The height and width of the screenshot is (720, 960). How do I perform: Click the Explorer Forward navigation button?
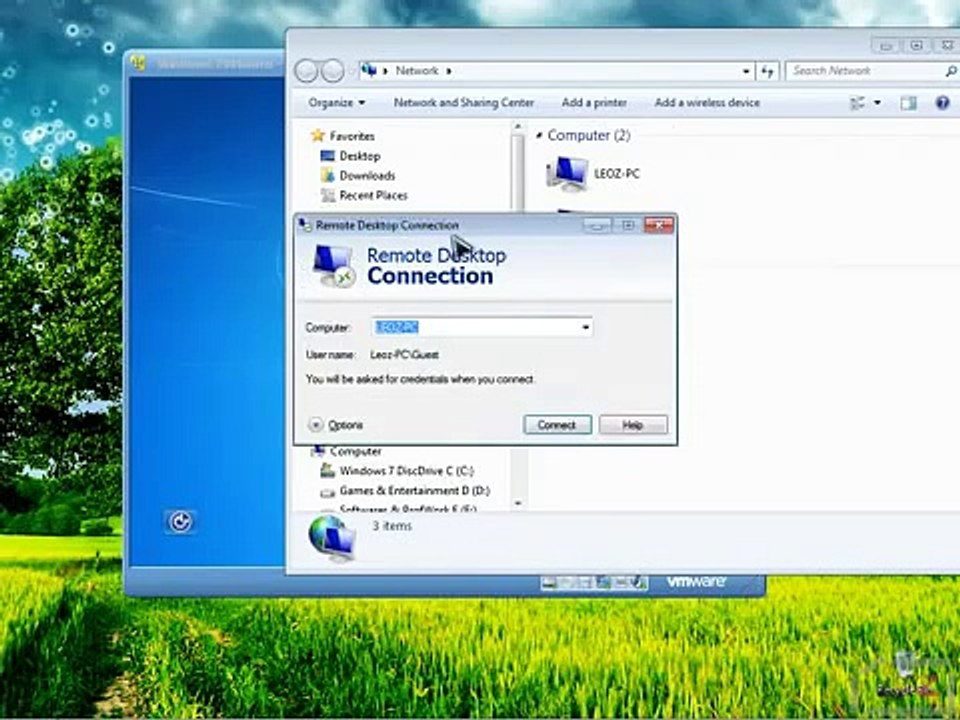pos(332,71)
